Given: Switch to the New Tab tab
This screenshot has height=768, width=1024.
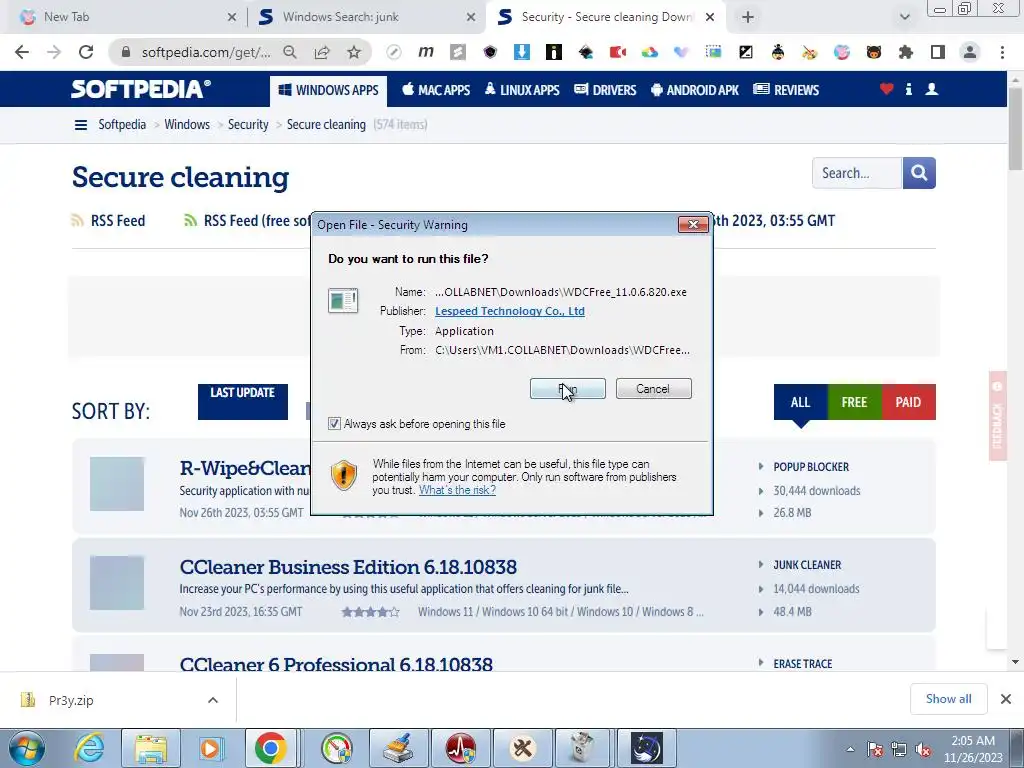Looking at the screenshot, I should (x=124, y=17).
